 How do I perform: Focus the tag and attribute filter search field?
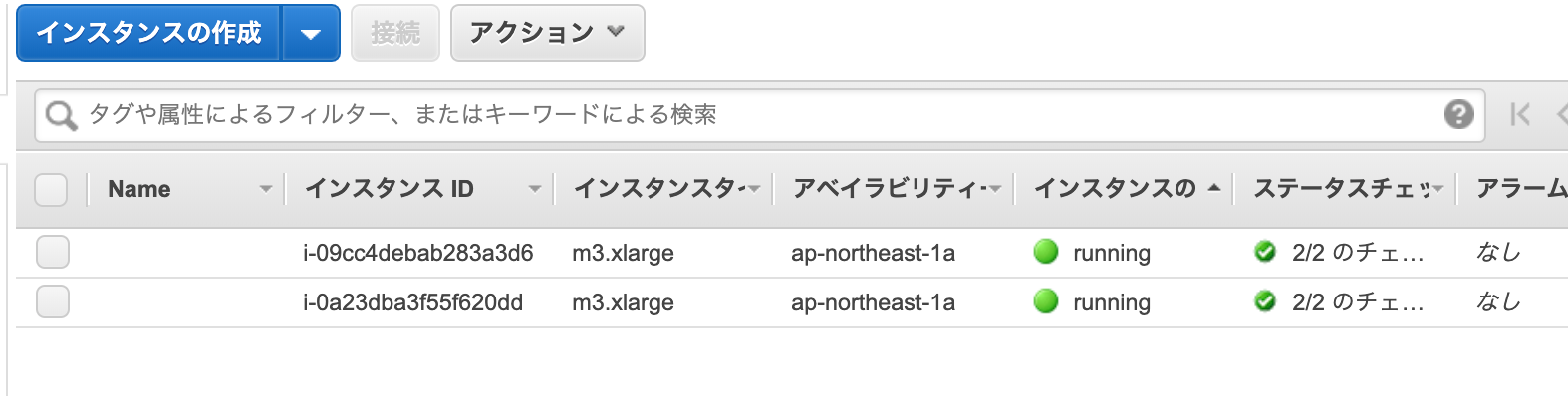(760, 115)
